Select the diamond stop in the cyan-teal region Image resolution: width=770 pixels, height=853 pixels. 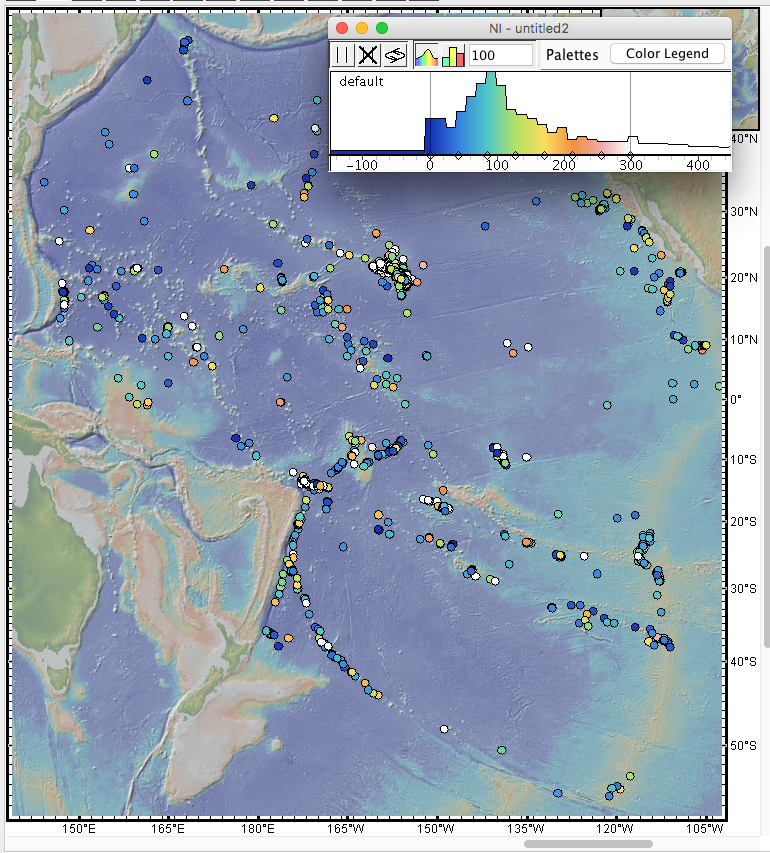[487, 156]
